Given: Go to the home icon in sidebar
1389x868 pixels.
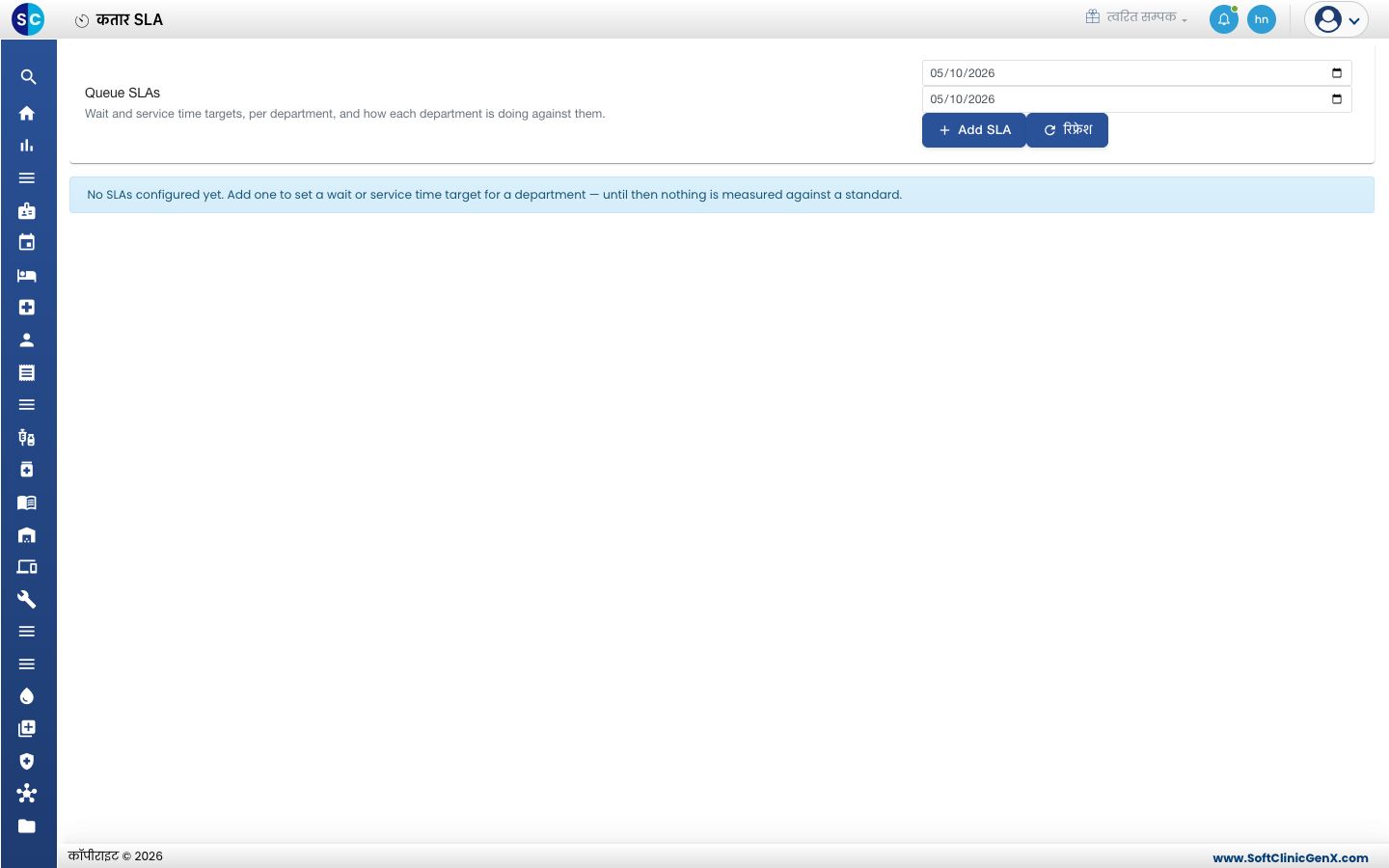Looking at the screenshot, I should (x=27, y=113).
